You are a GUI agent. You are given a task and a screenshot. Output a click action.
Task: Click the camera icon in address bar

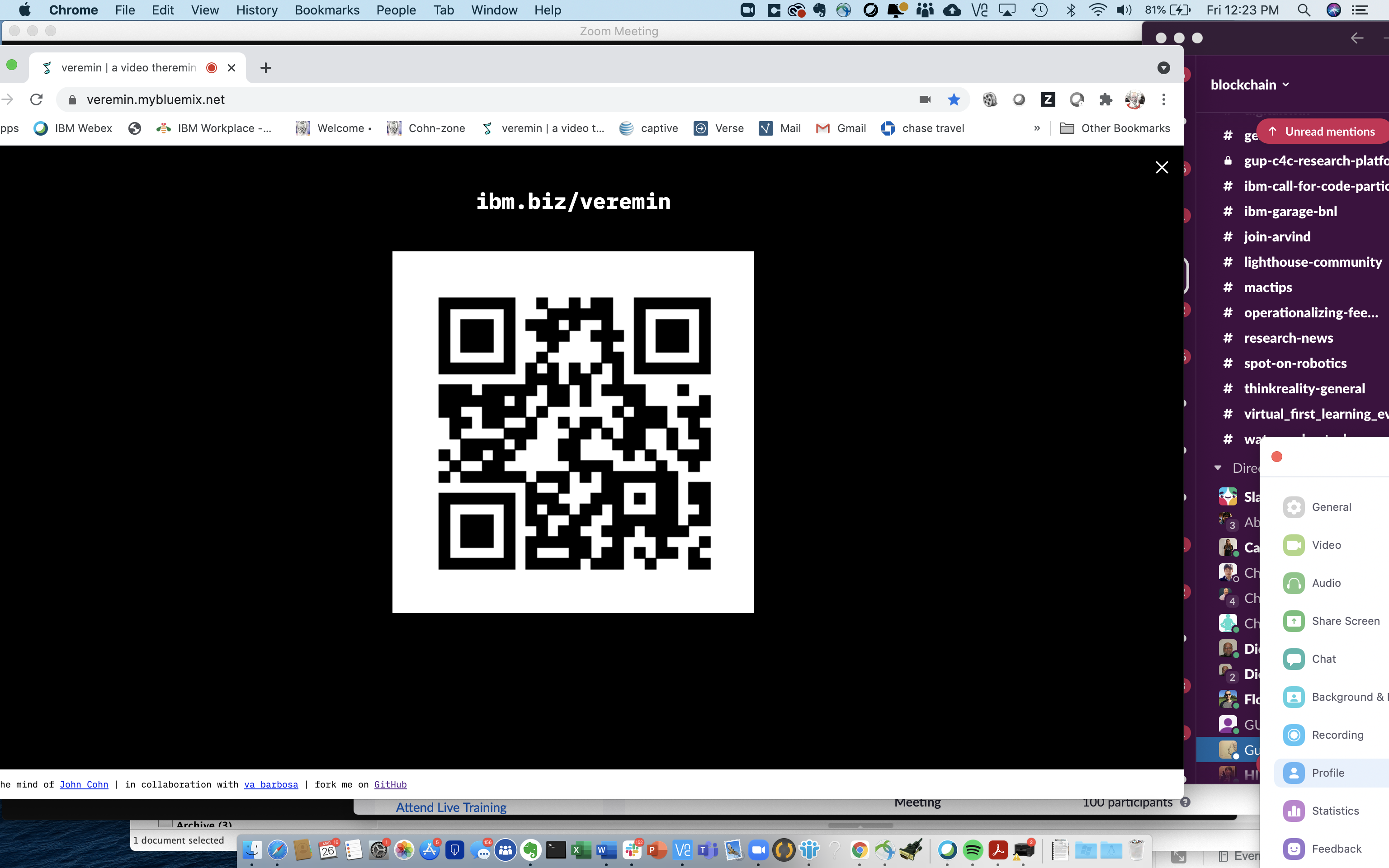click(x=925, y=100)
